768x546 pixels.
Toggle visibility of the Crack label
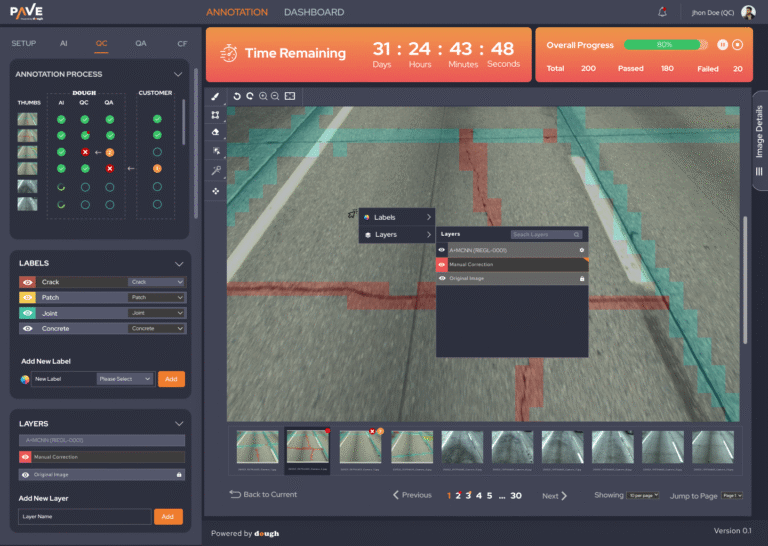[27, 282]
